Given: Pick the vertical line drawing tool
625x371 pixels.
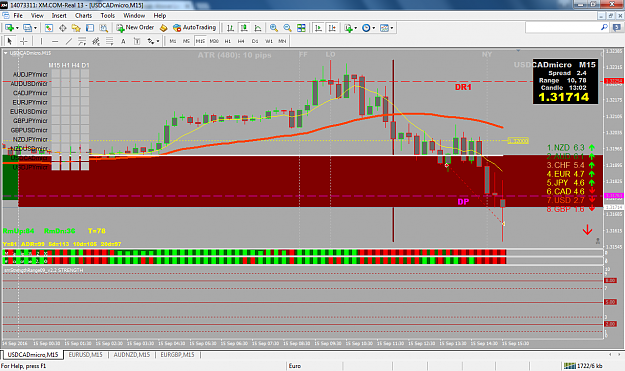Looking at the screenshot, I should tap(41, 41).
